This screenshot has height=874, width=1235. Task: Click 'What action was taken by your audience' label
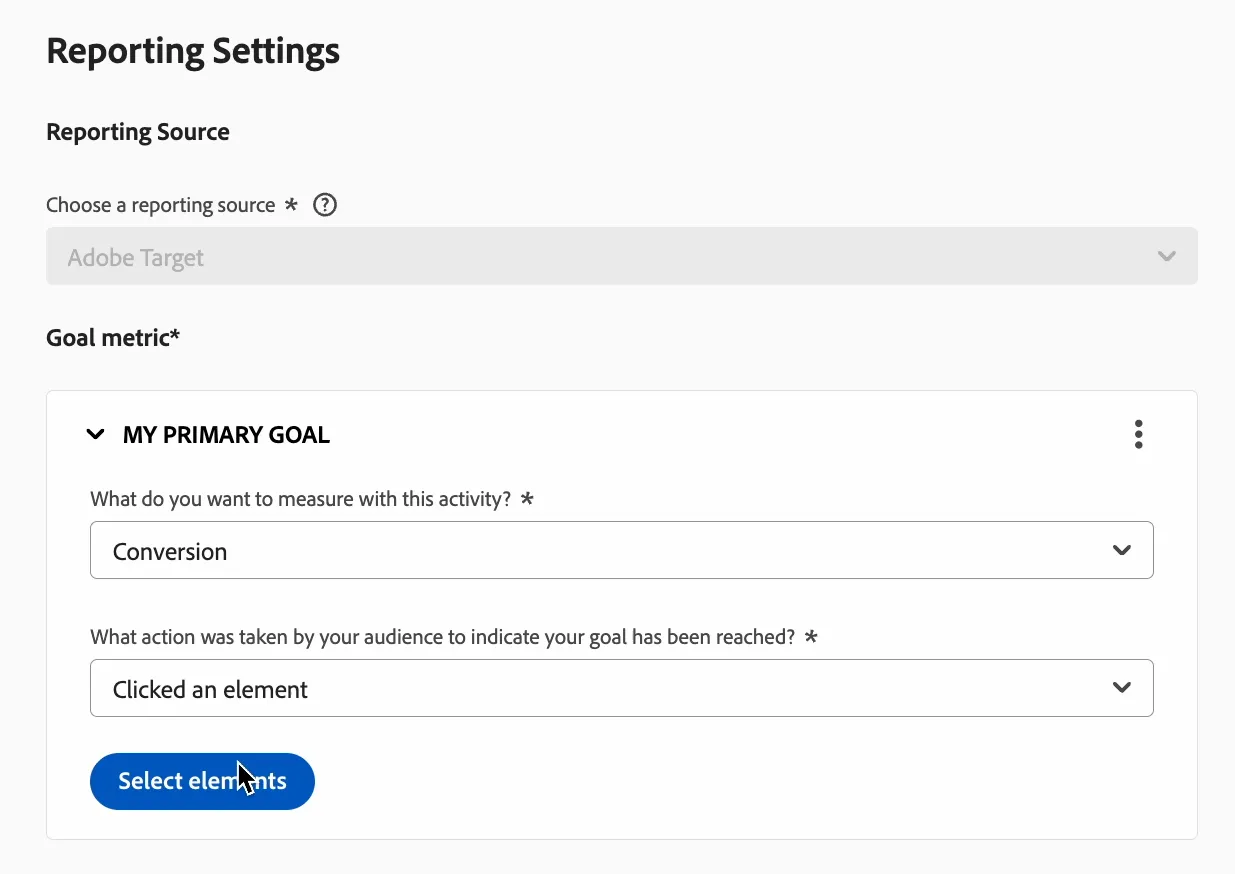[x=443, y=636]
